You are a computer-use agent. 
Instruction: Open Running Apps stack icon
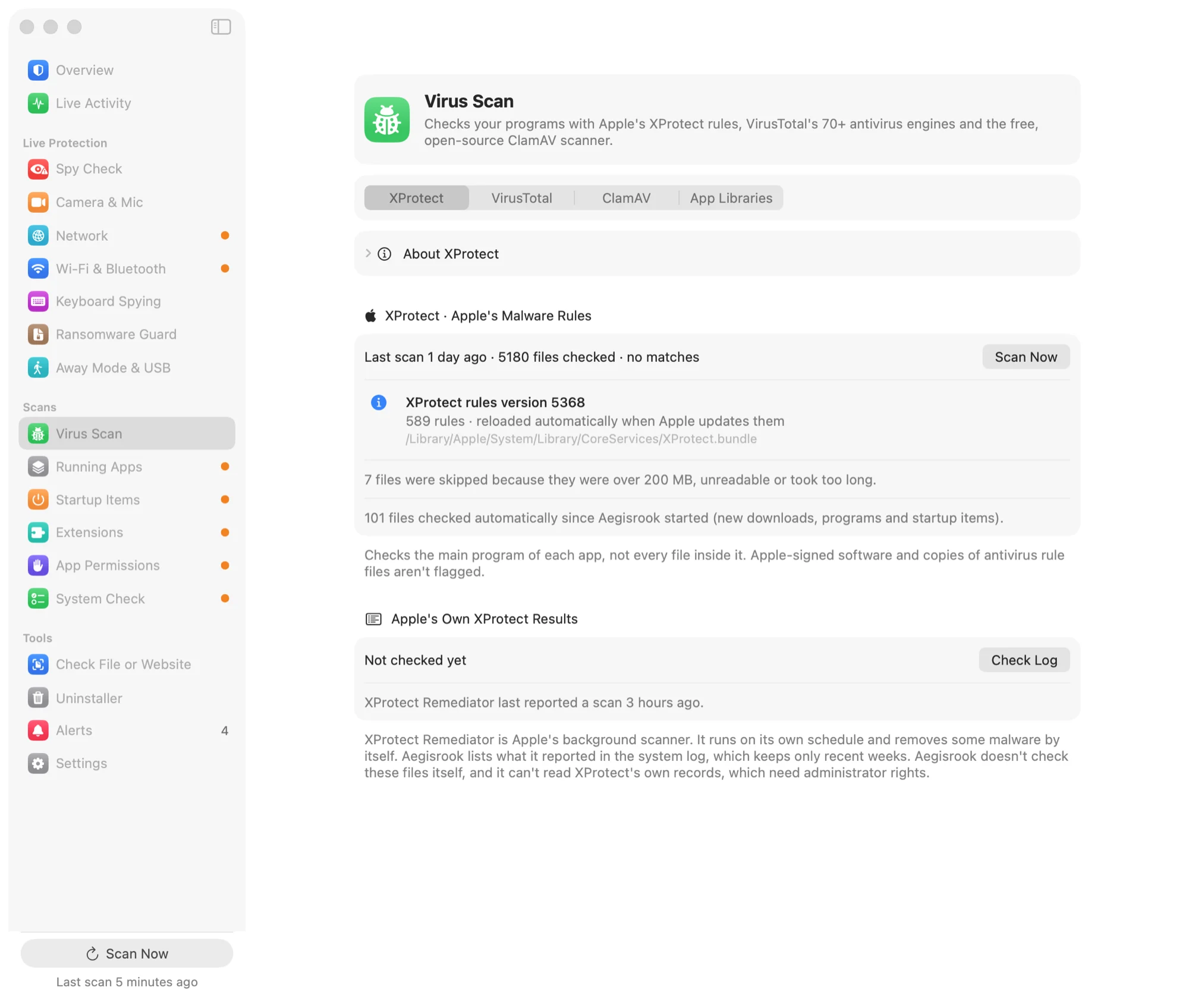pyautogui.click(x=38, y=467)
